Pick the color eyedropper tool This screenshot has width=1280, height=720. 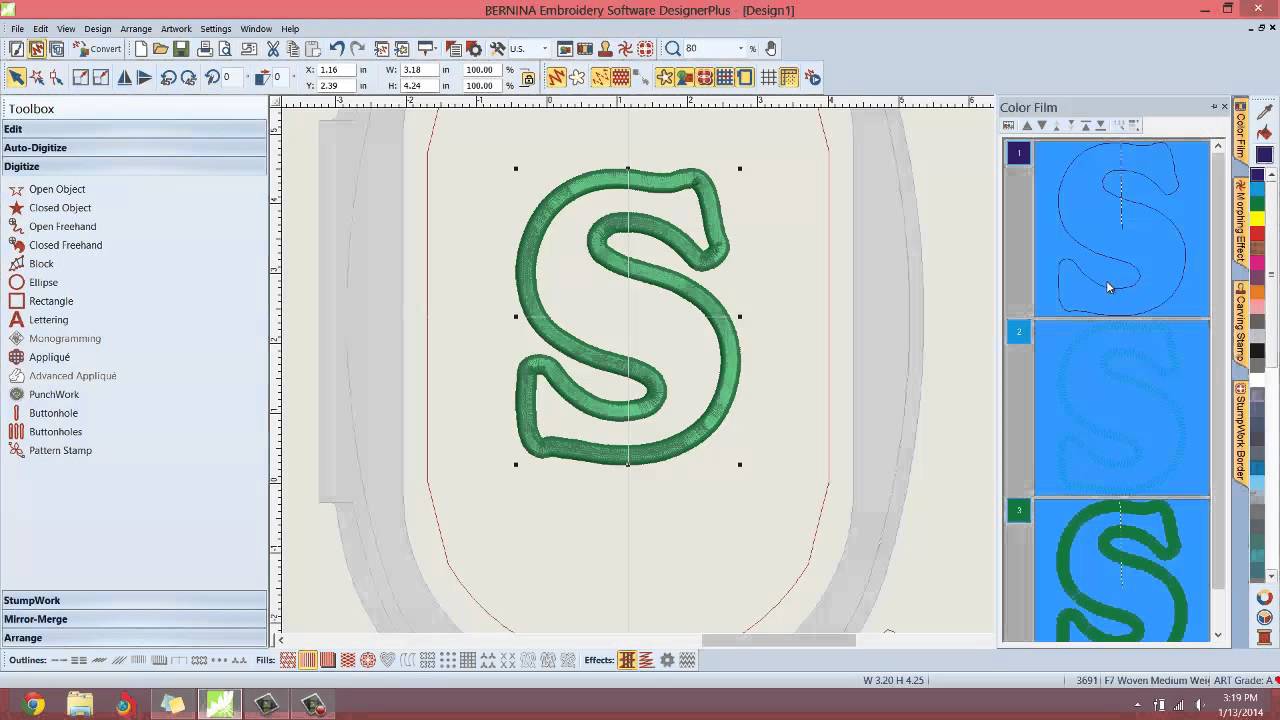pos(1264,111)
